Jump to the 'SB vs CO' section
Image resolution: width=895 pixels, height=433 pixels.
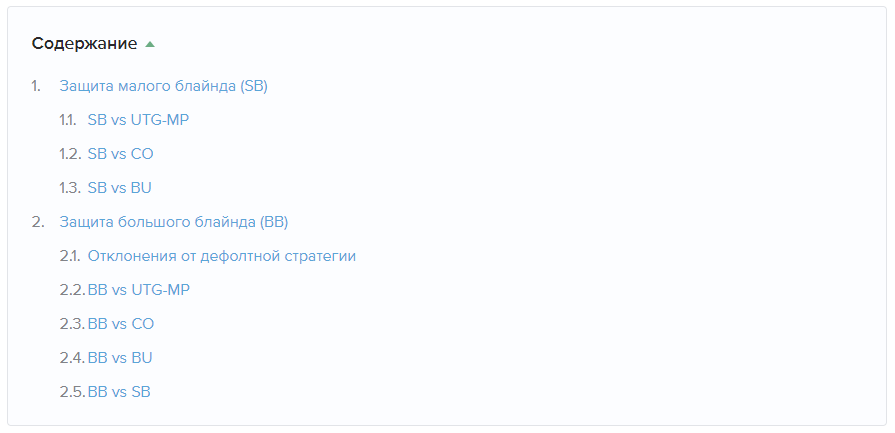(x=120, y=154)
